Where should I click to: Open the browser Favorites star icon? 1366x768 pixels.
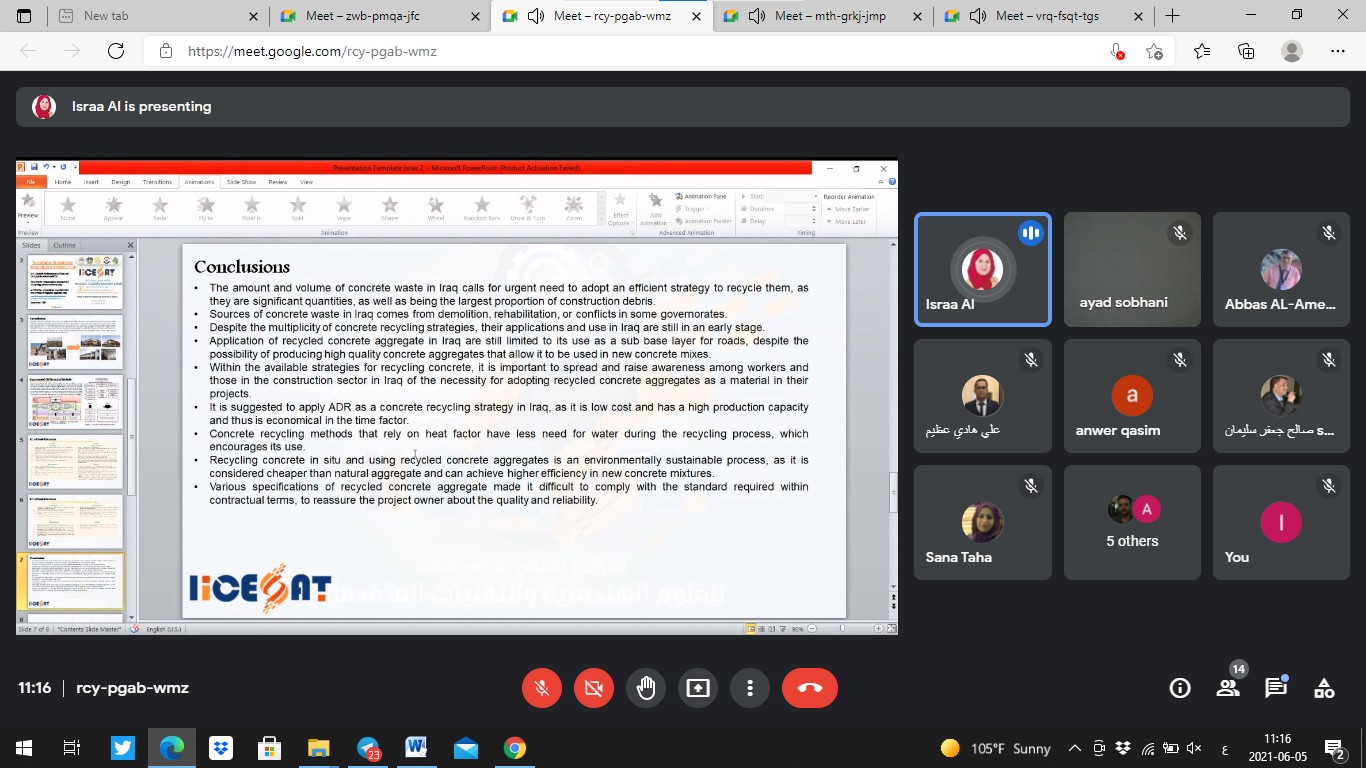(x=1202, y=51)
